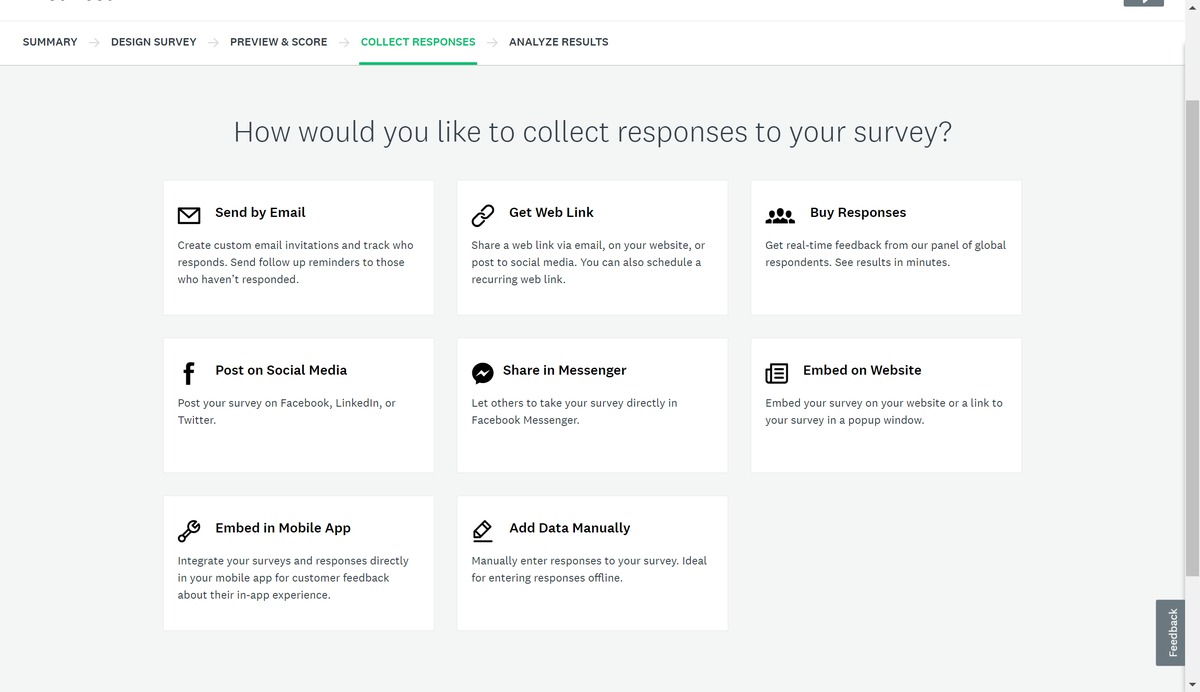Click the Feedback tab on the right edge
1200x692 pixels.
click(1170, 633)
